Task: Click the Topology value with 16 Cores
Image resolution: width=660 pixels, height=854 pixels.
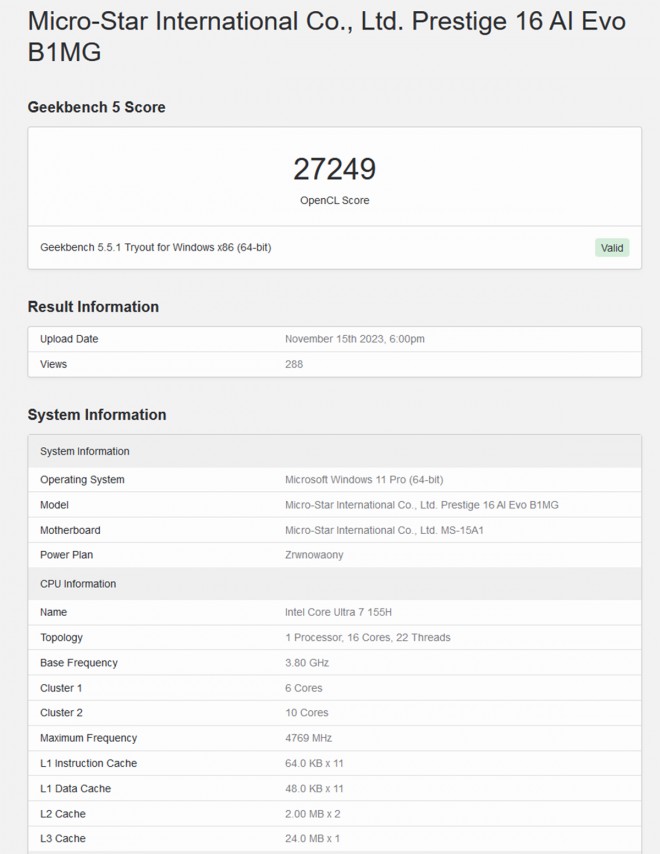Action: tap(367, 637)
